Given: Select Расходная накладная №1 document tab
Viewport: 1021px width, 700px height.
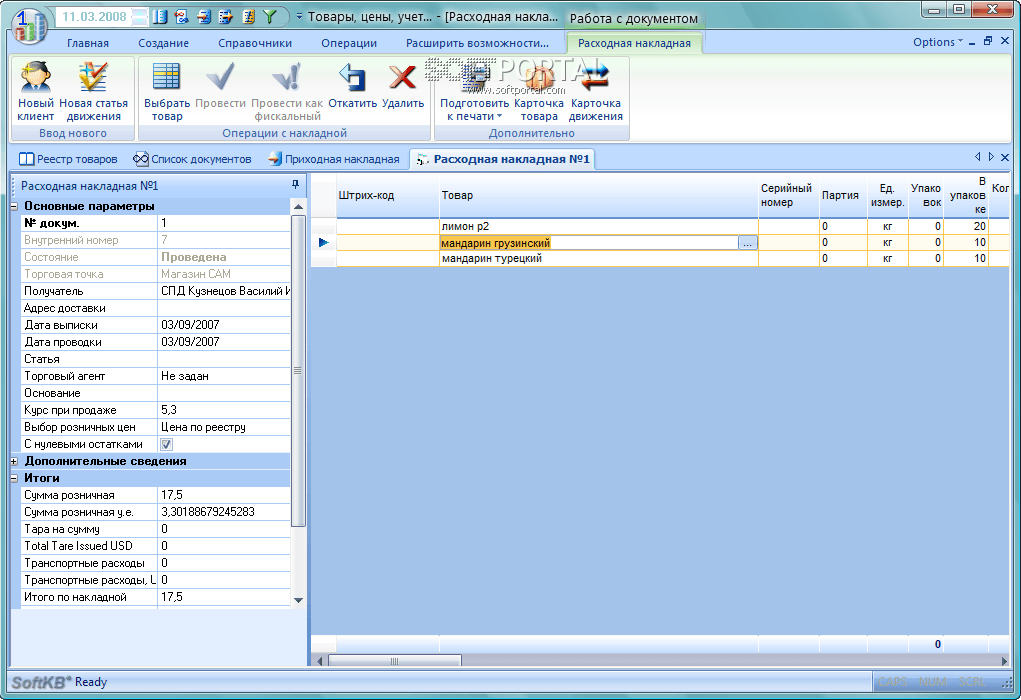Looking at the screenshot, I should (x=503, y=159).
